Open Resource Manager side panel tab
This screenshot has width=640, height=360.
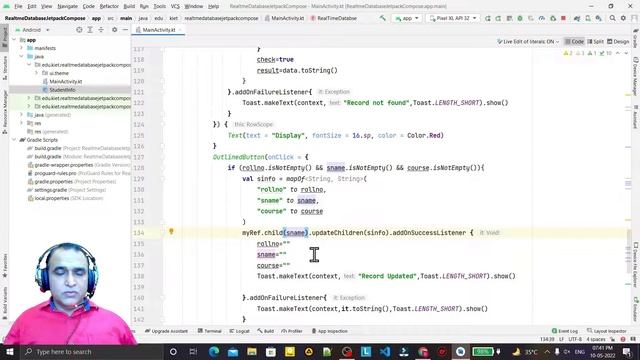click(x=5, y=112)
